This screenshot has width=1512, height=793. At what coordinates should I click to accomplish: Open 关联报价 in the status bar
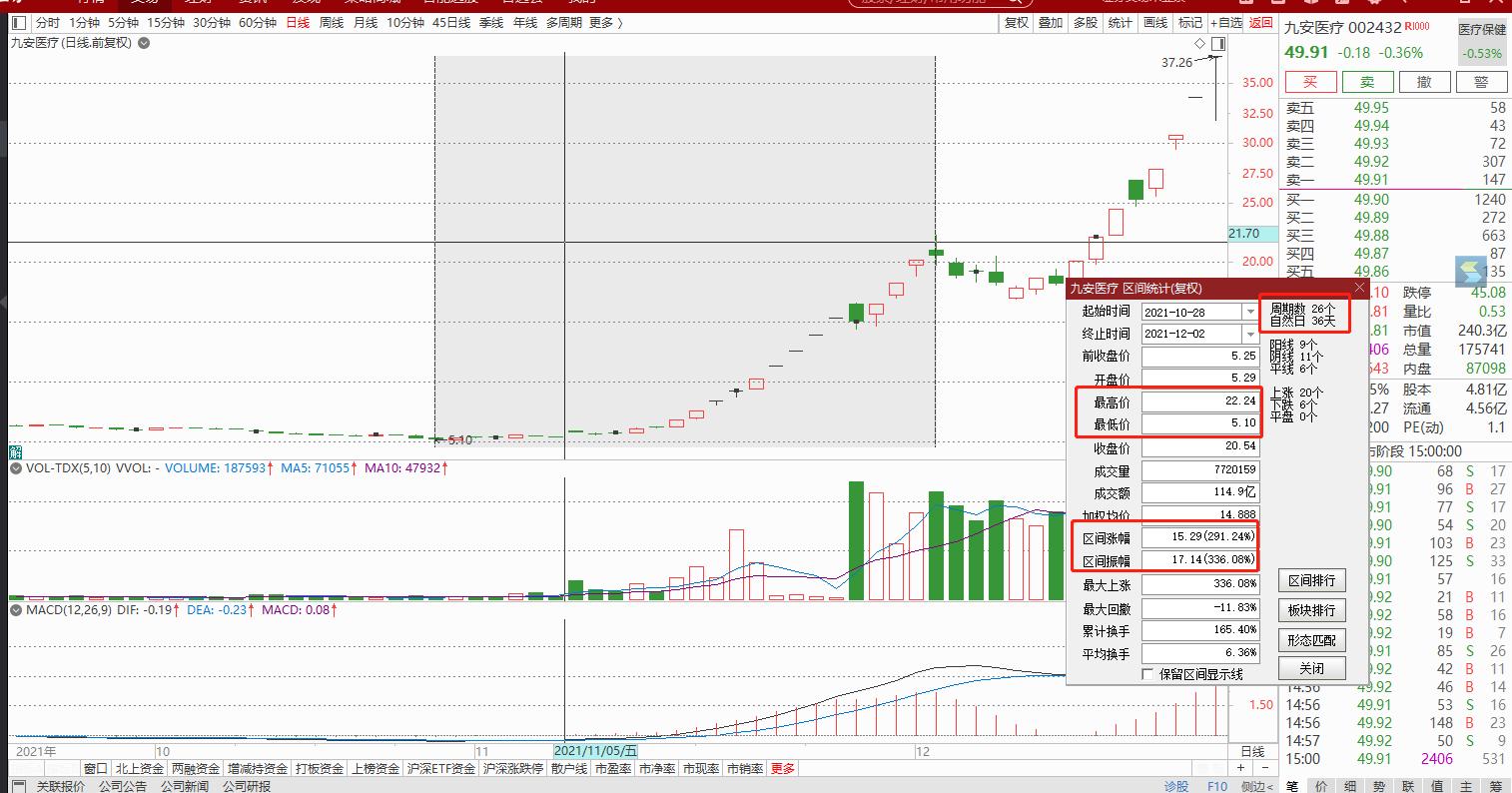[x=61, y=786]
